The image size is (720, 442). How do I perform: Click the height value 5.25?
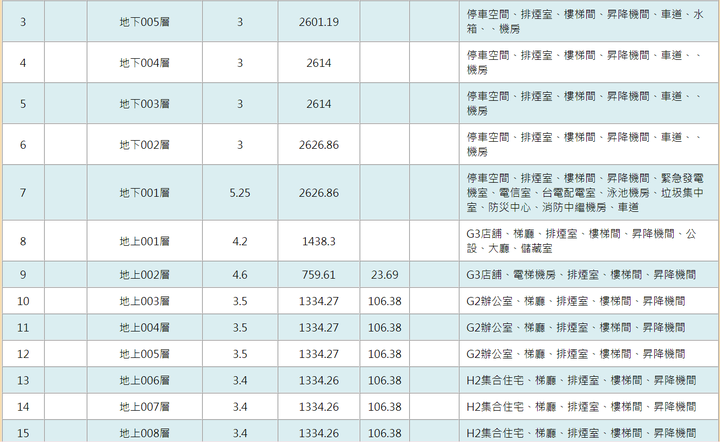click(x=240, y=193)
